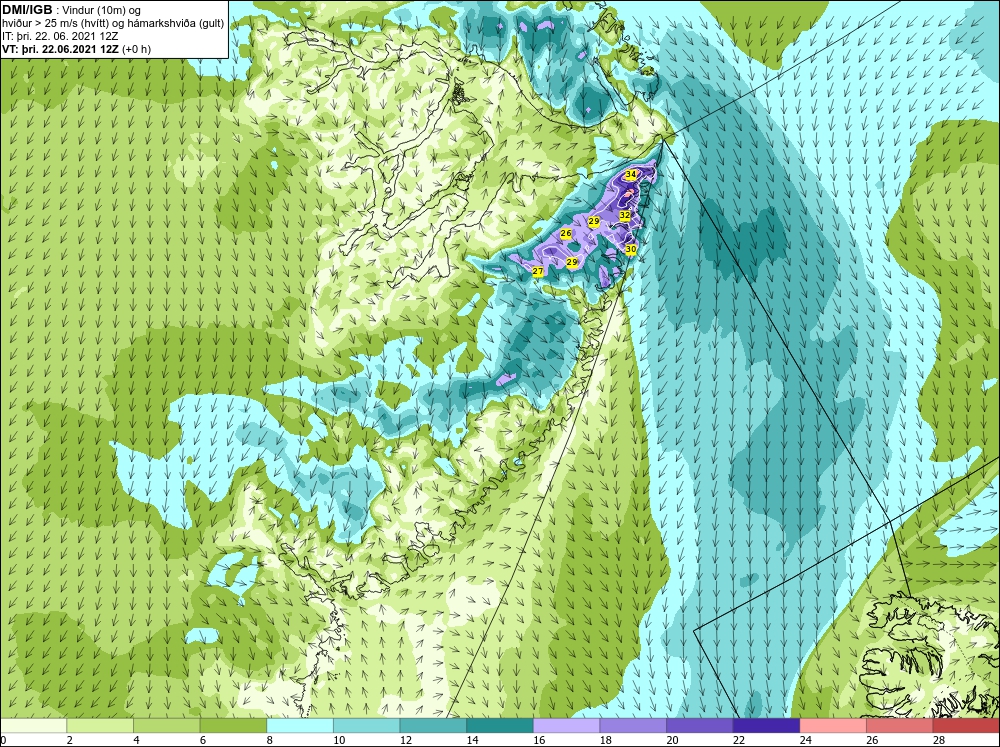Pick the green swatch between 4 and 6
The image size is (1000, 747).
[166, 725]
